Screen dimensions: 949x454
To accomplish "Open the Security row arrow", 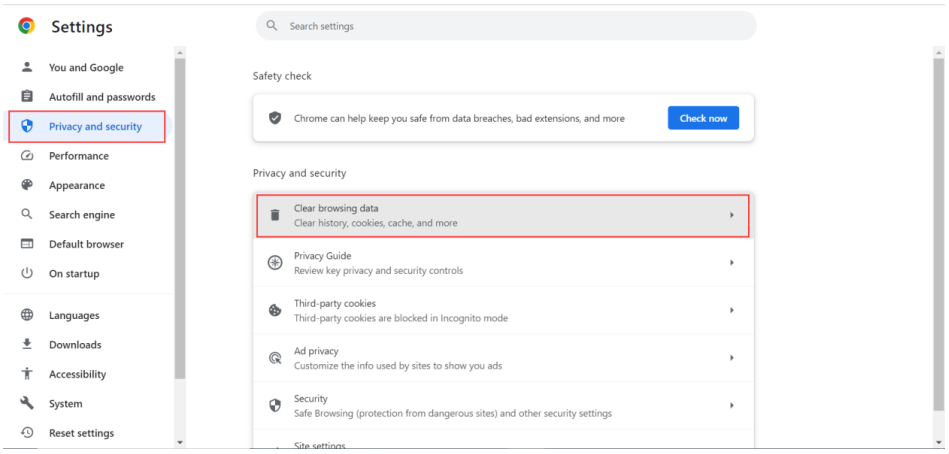I will [x=731, y=406].
